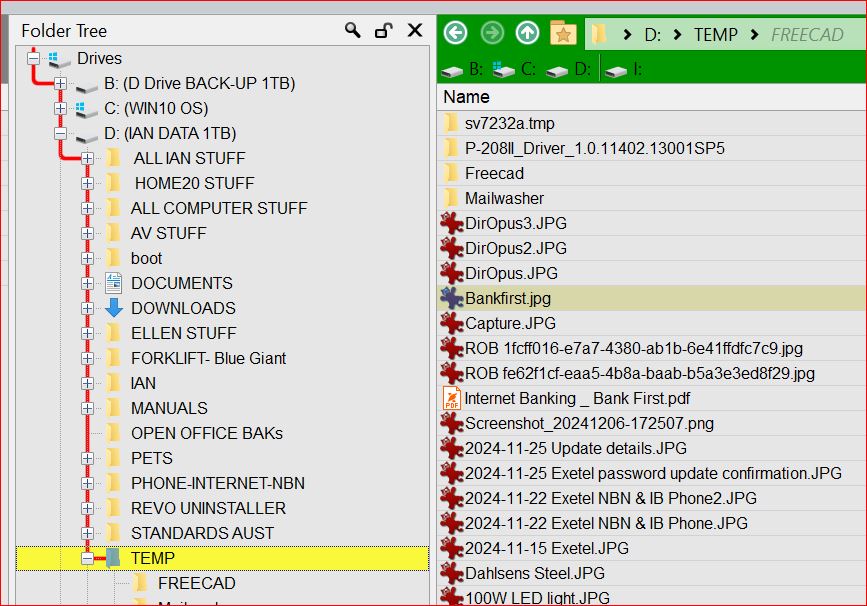Image resolution: width=867 pixels, height=606 pixels.
Task: Switch to B: drive button
Action: tap(462, 70)
